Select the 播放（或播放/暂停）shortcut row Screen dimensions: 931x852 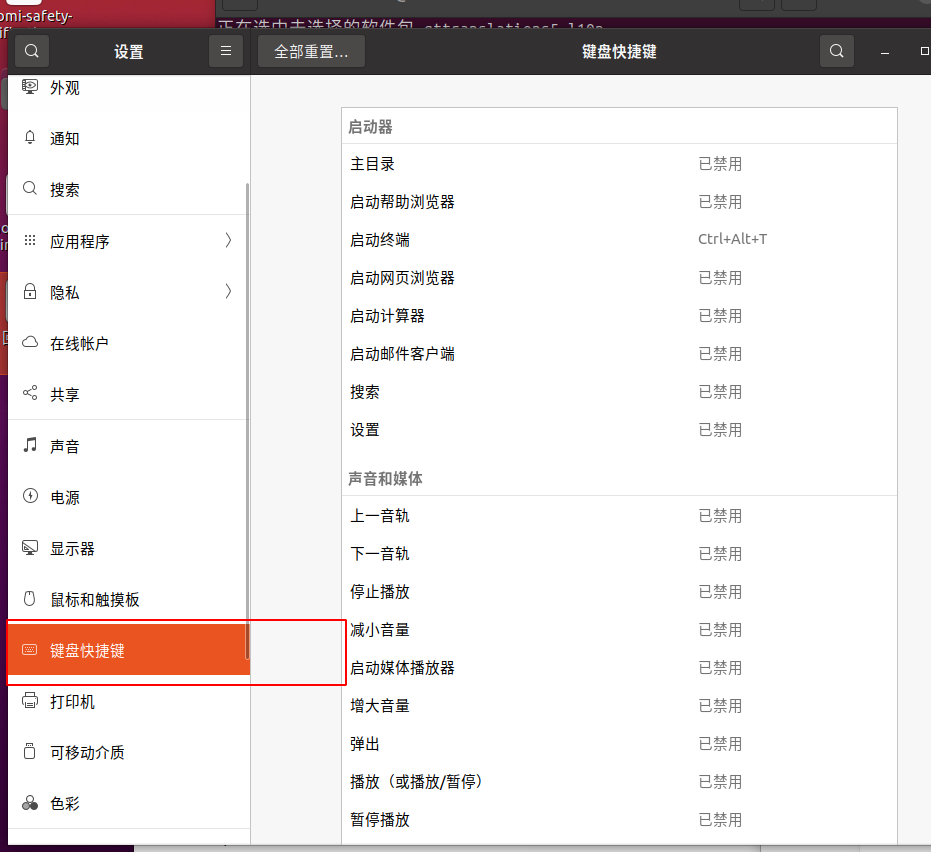[x=619, y=781]
